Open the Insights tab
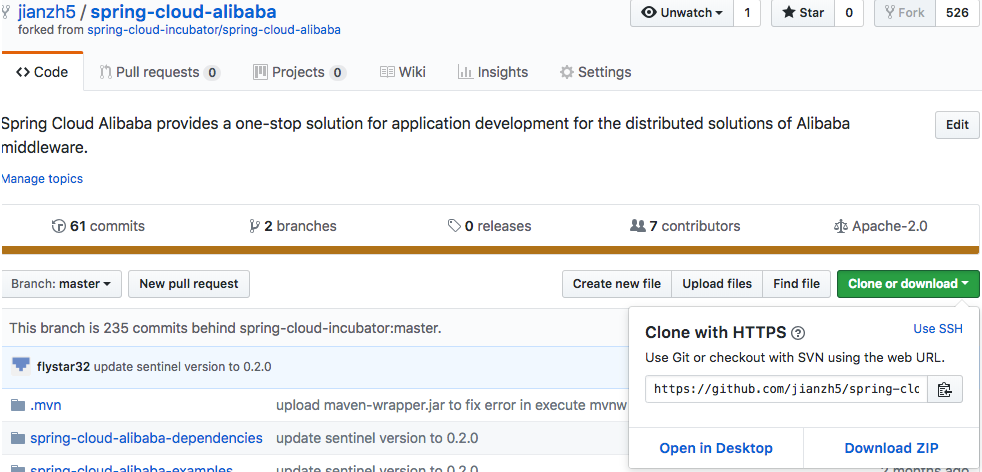This screenshot has height=472, width=982. (x=493, y=72)
